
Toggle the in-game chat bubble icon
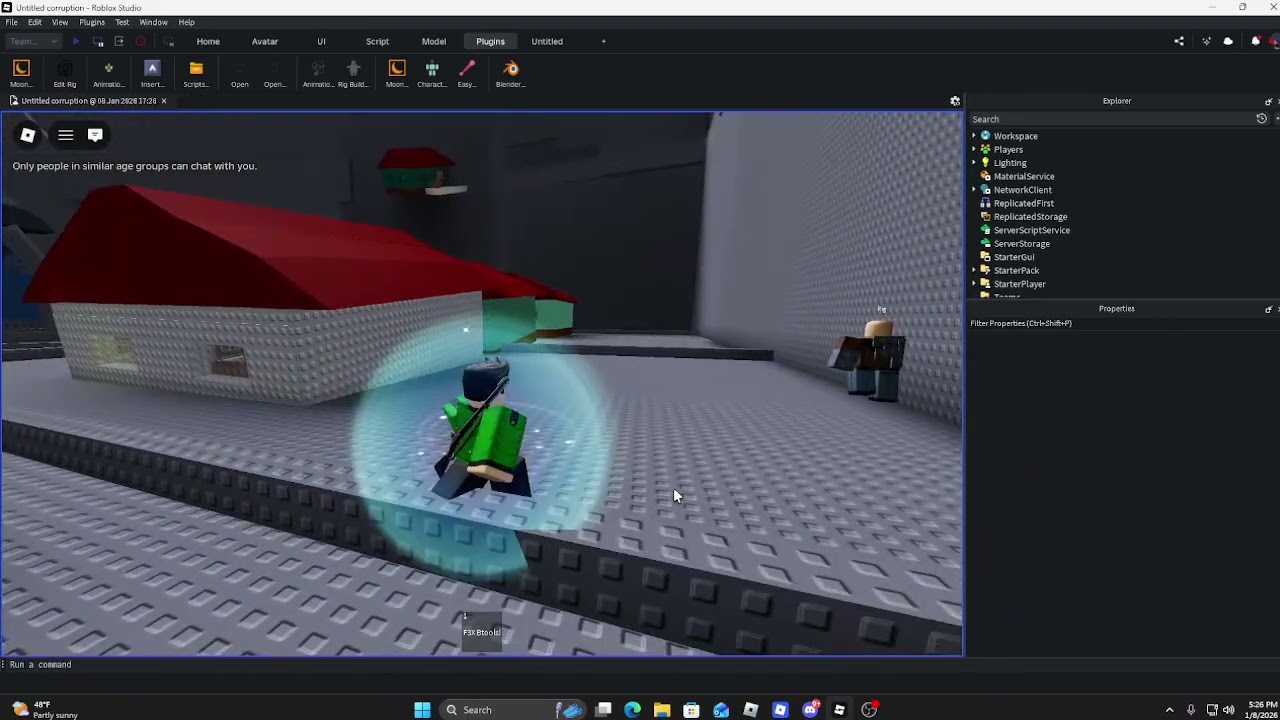click(x=95, y=135)
